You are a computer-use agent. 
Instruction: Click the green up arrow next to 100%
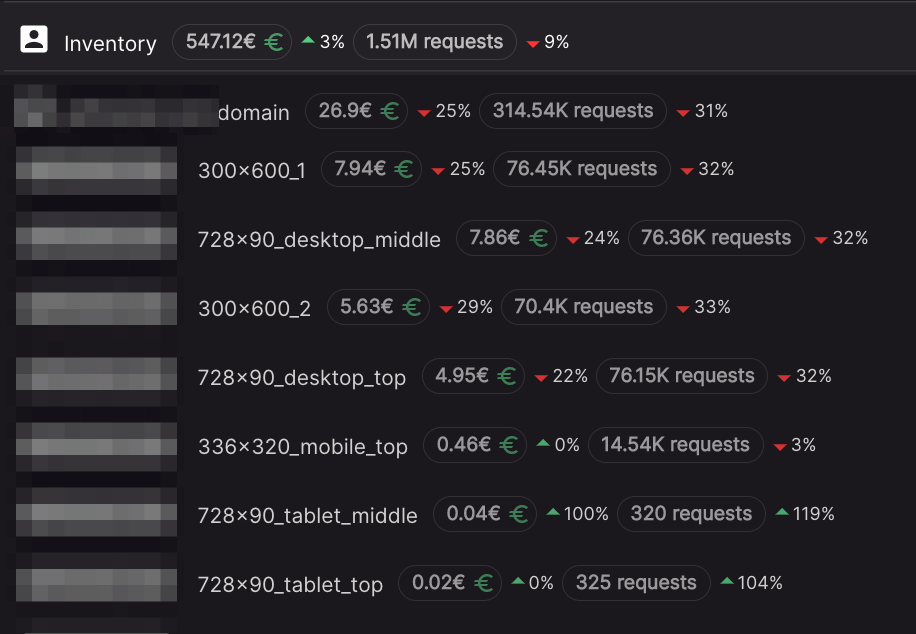click(x=552, y=514)
